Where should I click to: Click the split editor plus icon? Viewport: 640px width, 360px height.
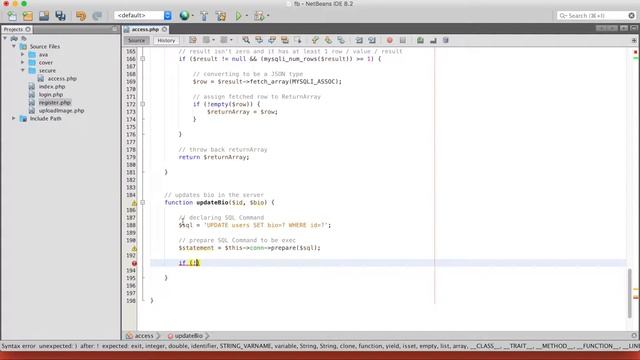click(634, 40)
